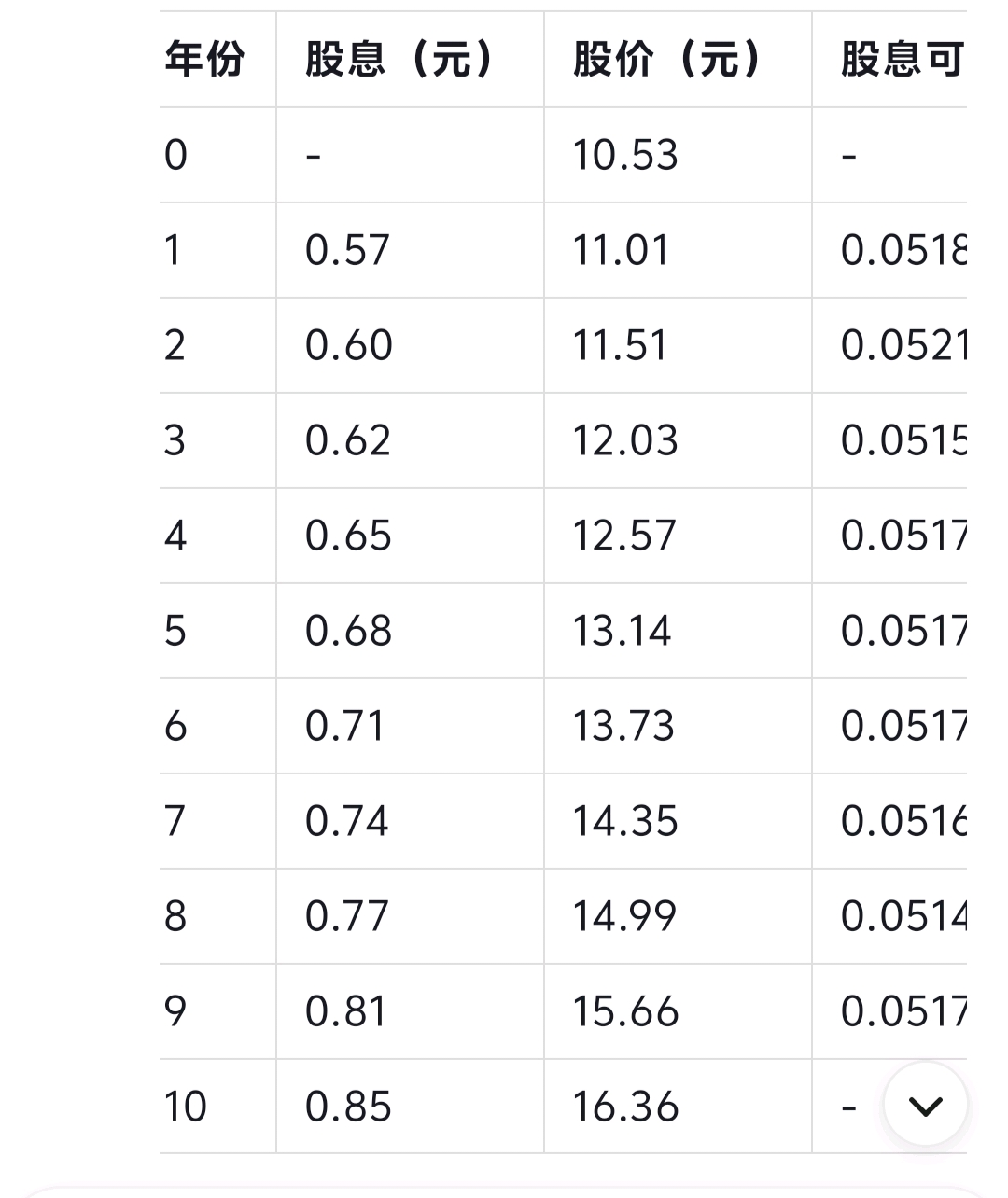Select the stock price 16.36

(624, 1107)
